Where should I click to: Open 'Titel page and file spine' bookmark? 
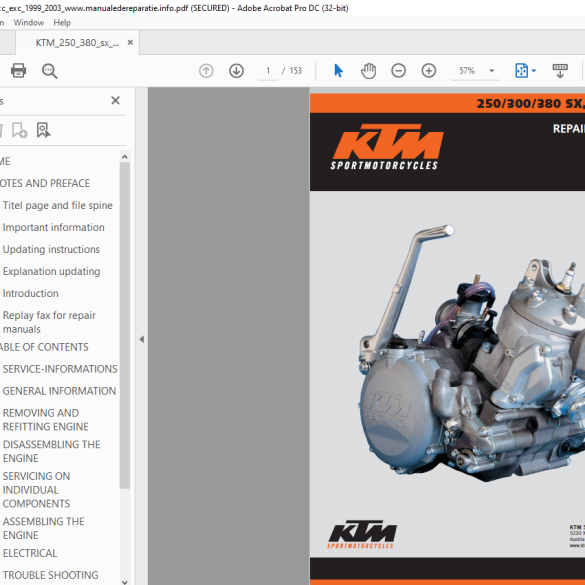coord(57,206)
